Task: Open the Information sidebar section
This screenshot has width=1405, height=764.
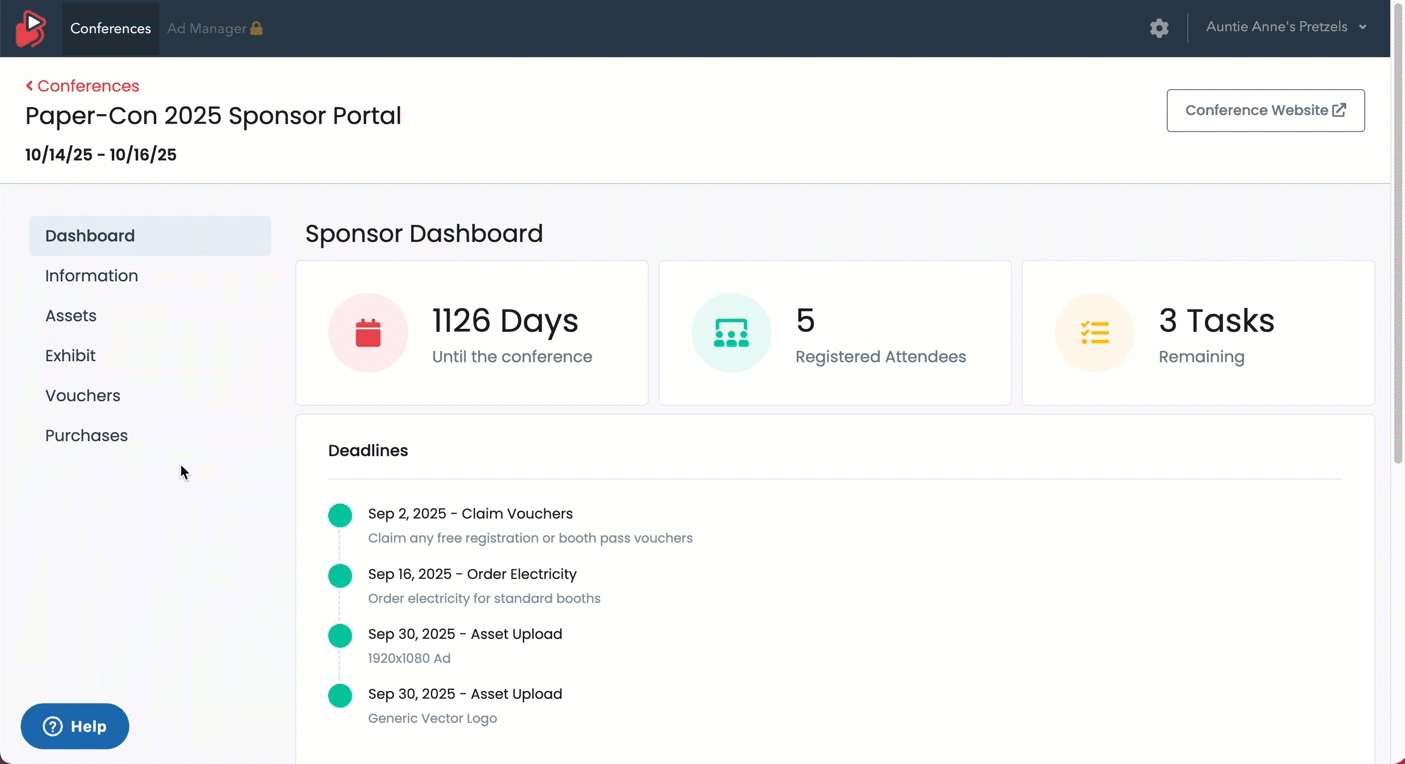Action: (x=91, y=276)
